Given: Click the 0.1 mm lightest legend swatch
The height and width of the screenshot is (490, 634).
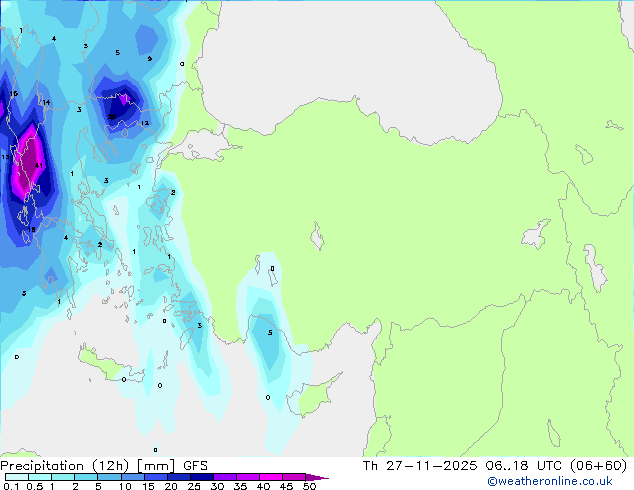Looking at the screenshot, I should point(17,477).
